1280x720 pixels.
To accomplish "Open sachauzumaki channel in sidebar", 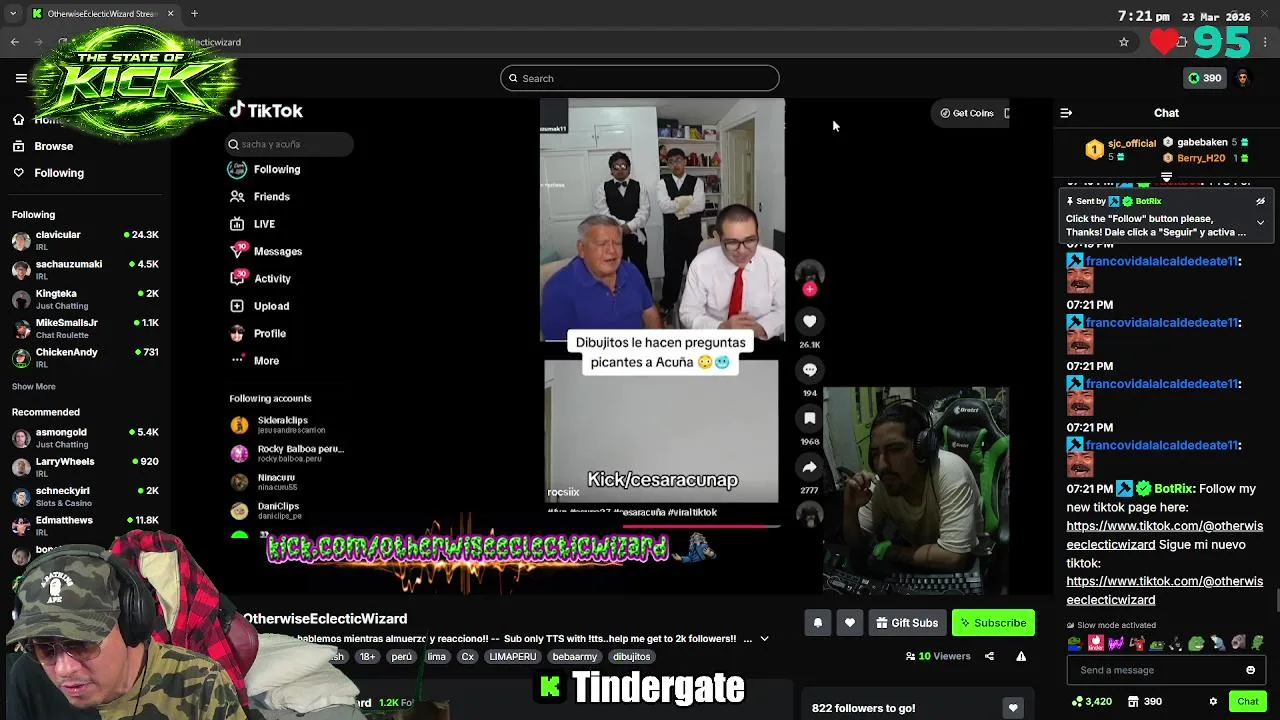I will pyautogui.click(x=85, y=270).
